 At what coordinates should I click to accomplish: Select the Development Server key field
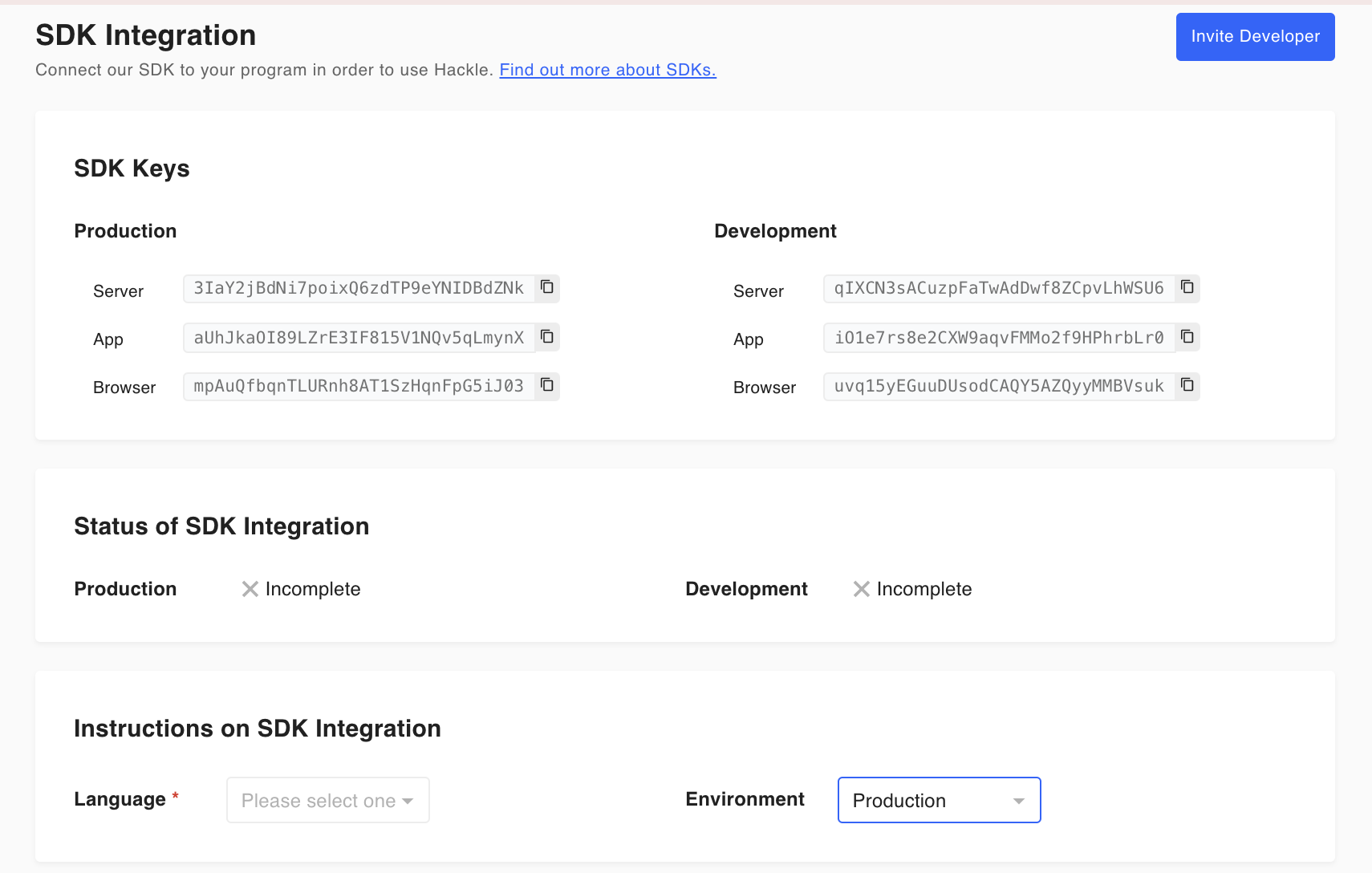click(1000, 288)
